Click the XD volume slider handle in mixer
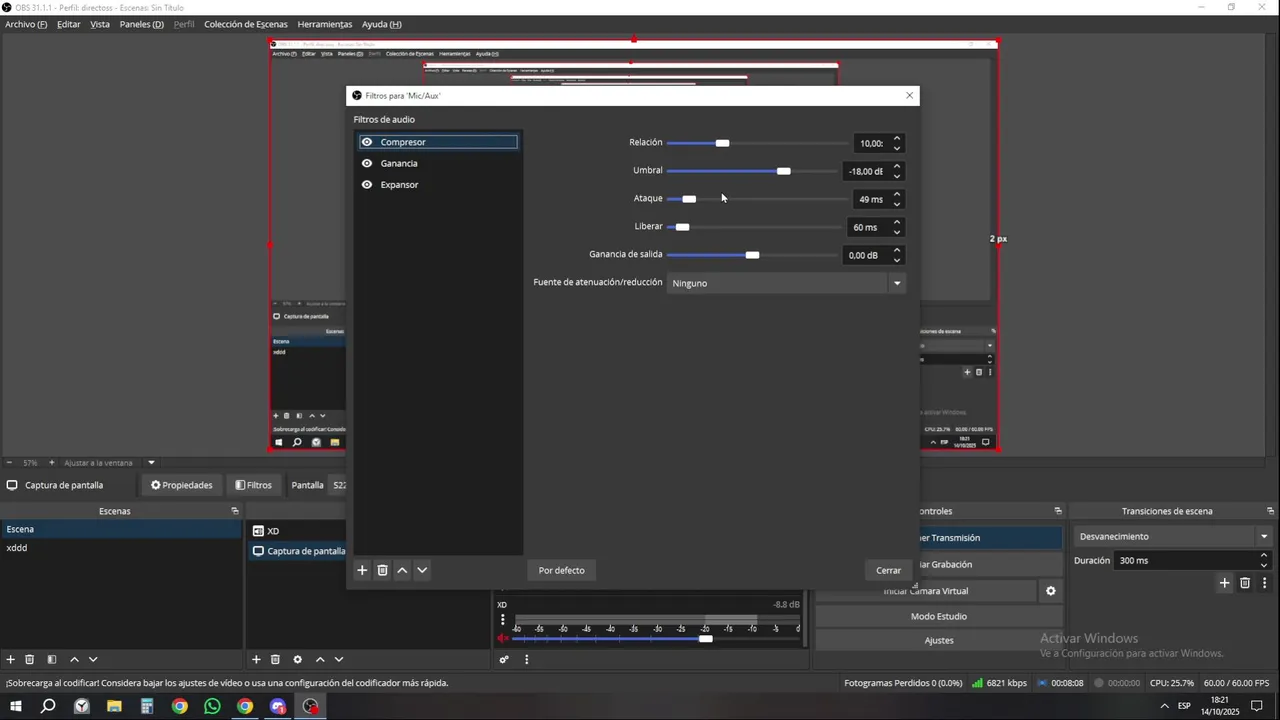Screen dimensions: 1280x720 [x=705, y=639]
